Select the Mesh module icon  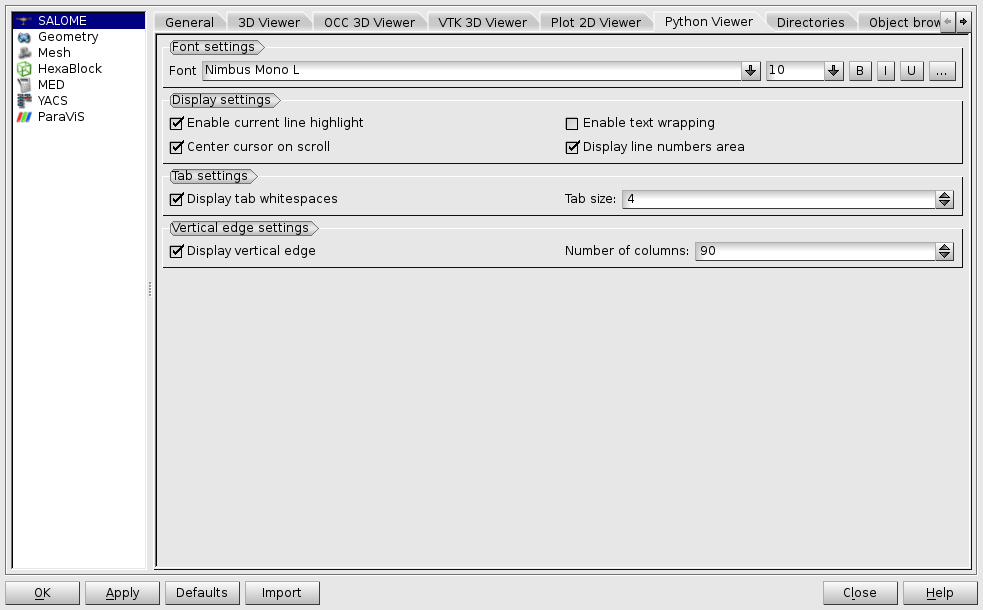click(25, 53)
